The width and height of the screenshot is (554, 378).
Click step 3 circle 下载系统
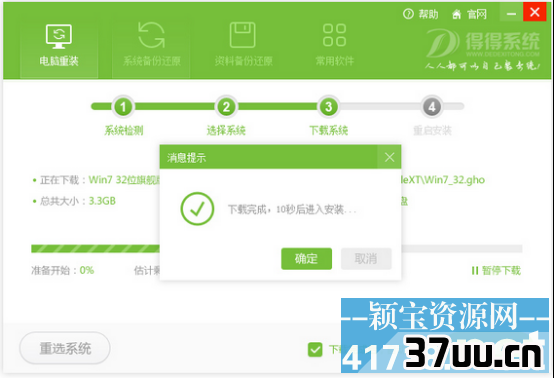(329, 107)
